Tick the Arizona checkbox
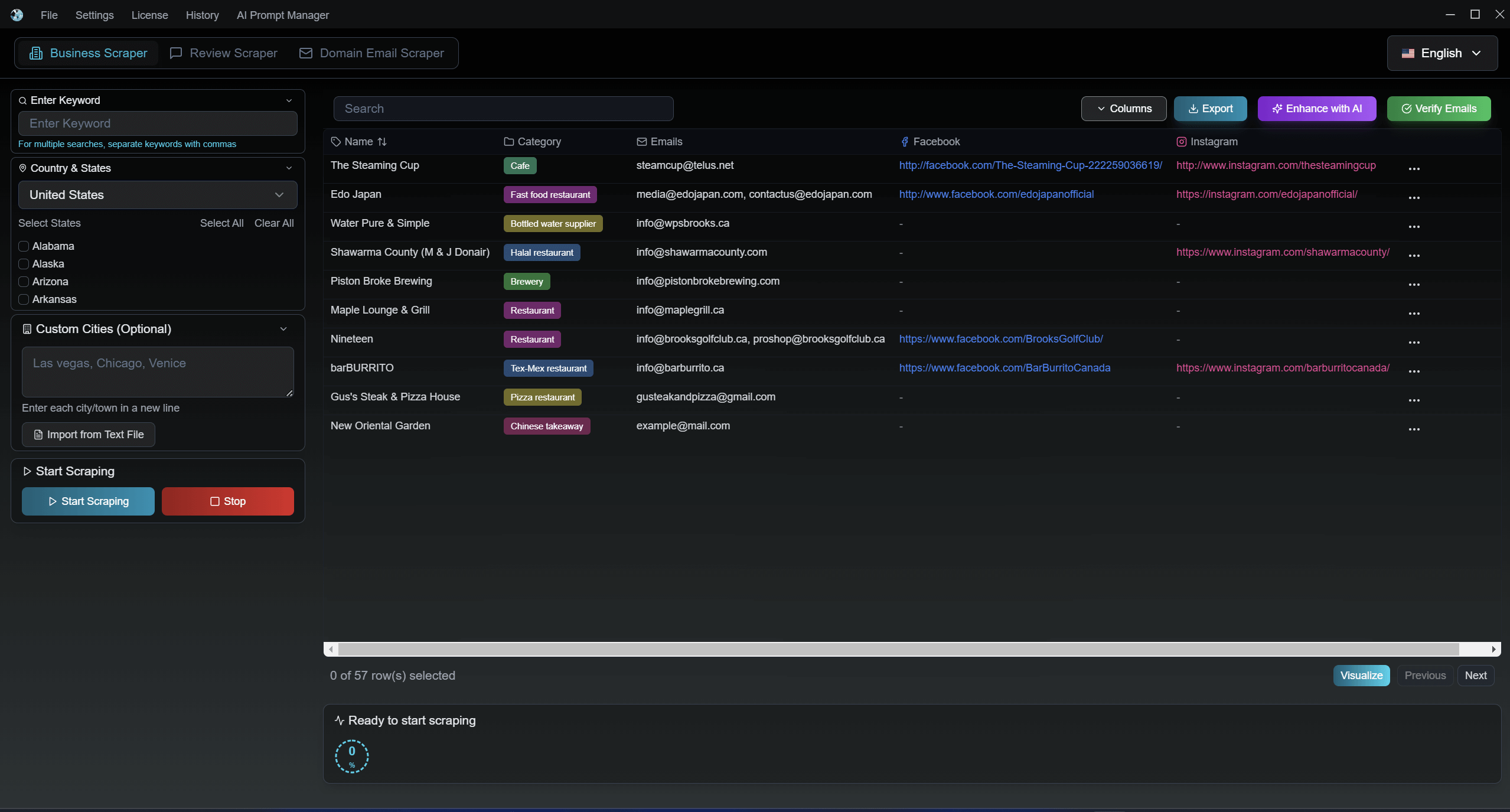 (x=24, y=282)
